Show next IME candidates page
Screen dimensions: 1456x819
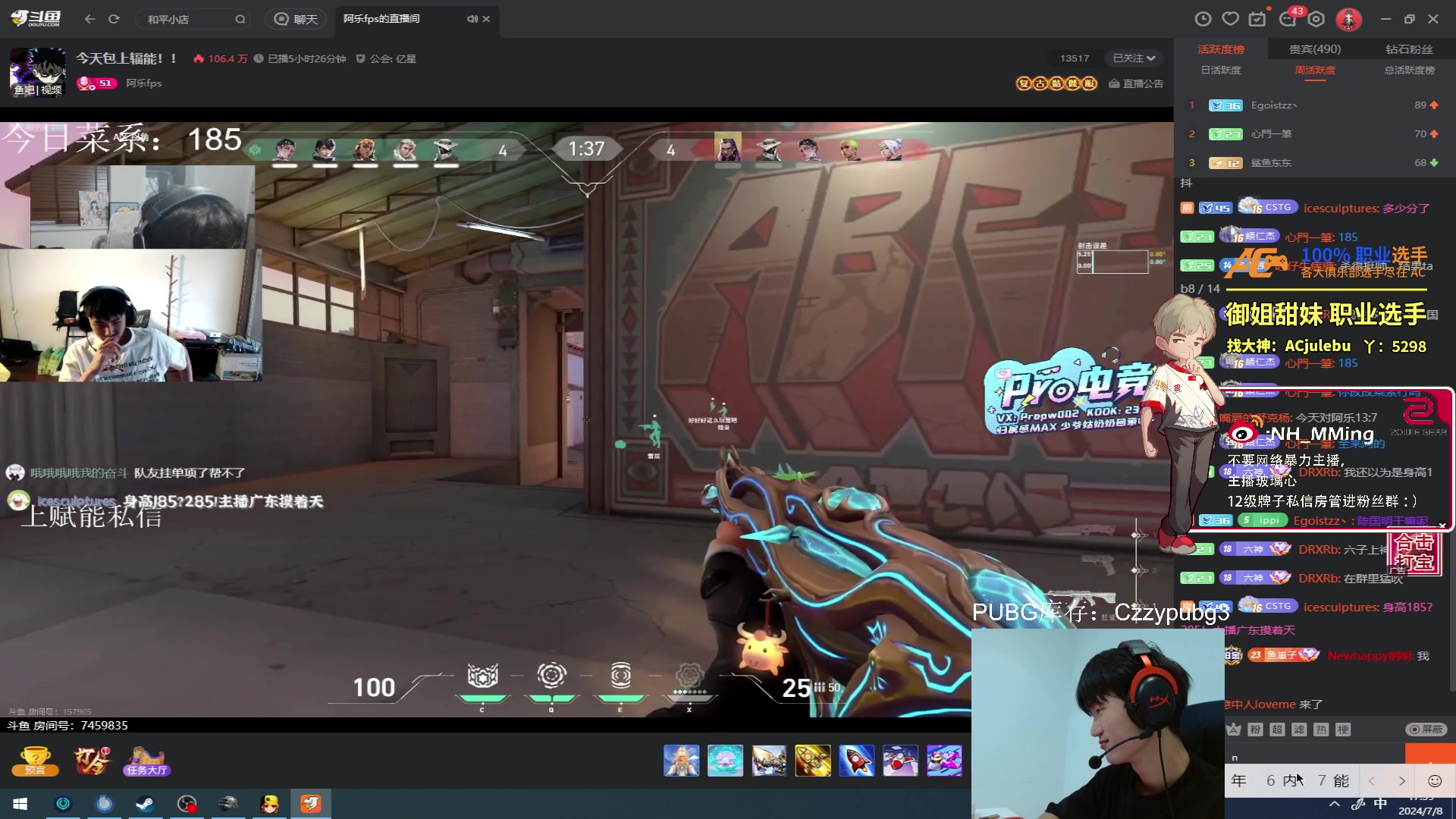[1402, 781]
